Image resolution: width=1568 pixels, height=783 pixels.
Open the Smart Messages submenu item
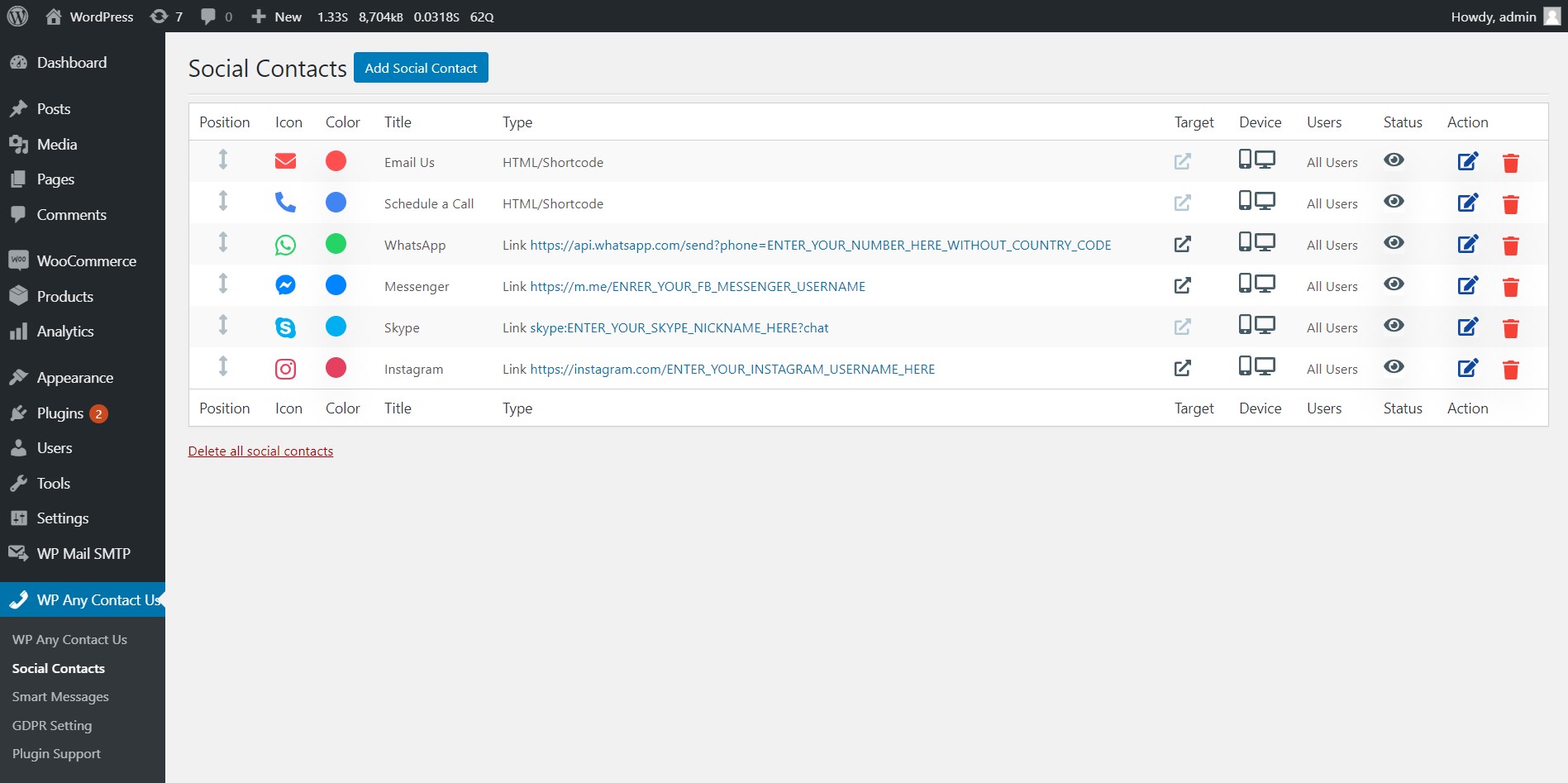(60, 697)
